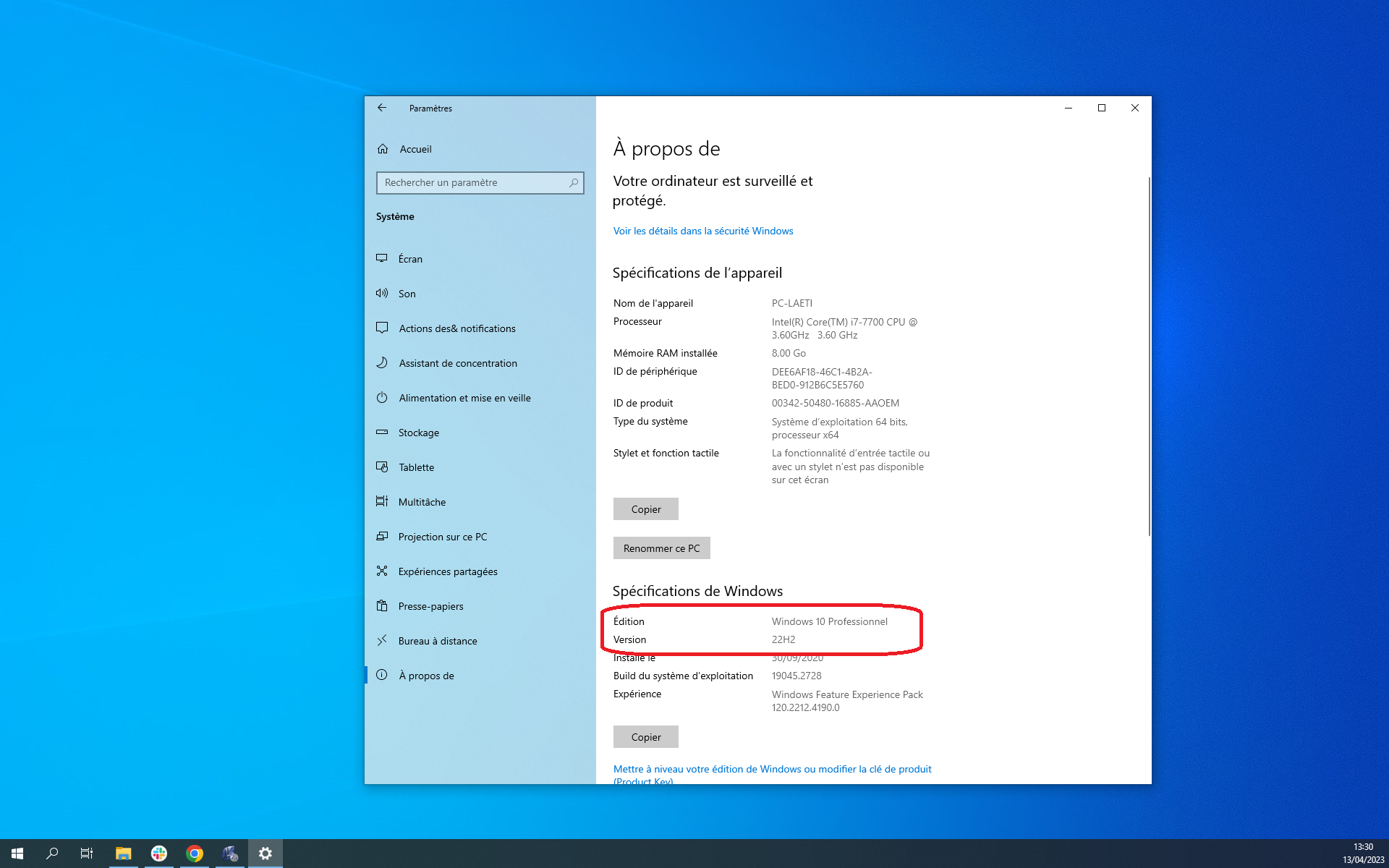Viewport: 1389px width, 868px height.
Task: Open Windows security details link
Action: [702, 231]
